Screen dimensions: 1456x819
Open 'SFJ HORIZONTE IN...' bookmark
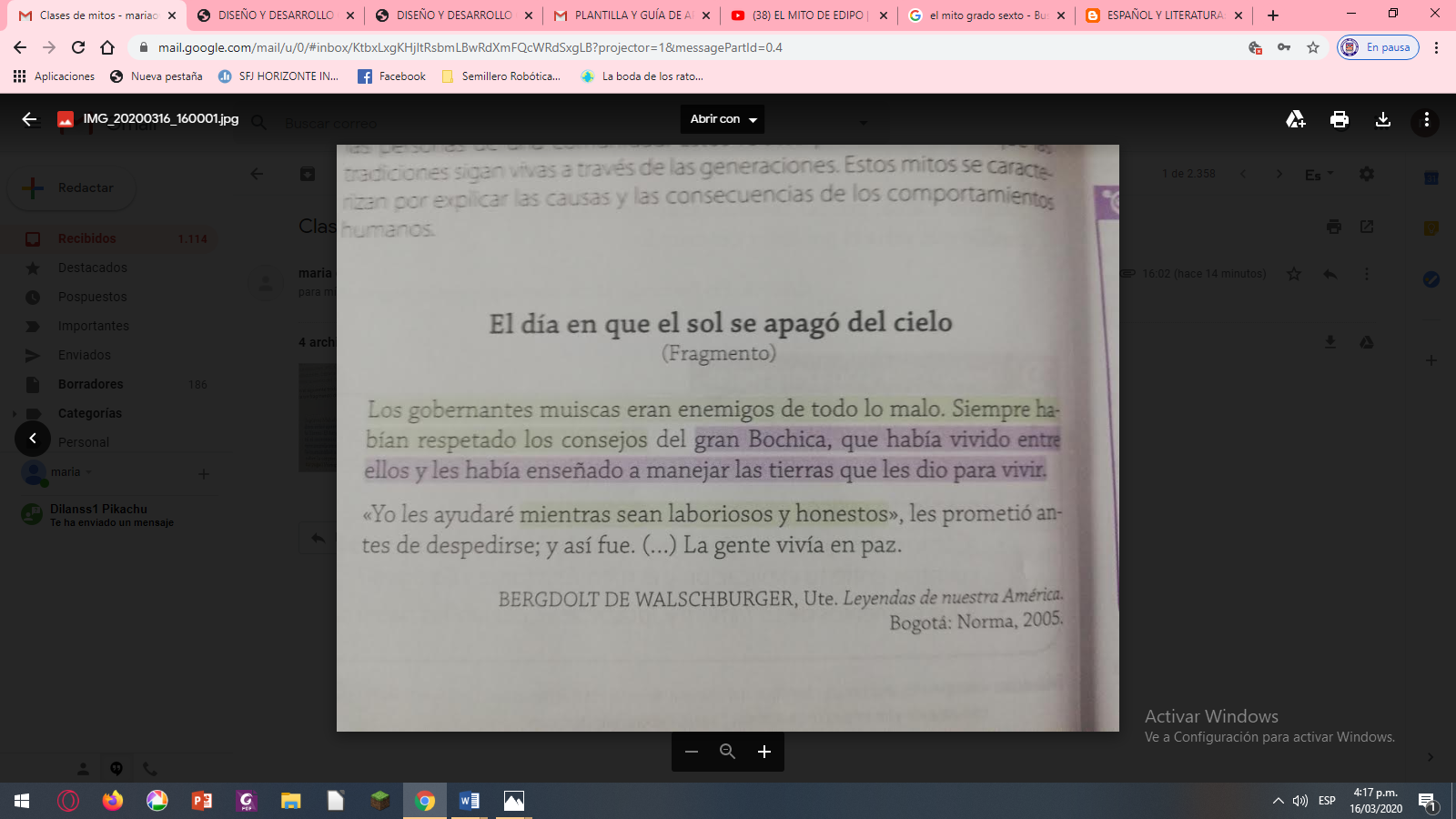(278, 76)
